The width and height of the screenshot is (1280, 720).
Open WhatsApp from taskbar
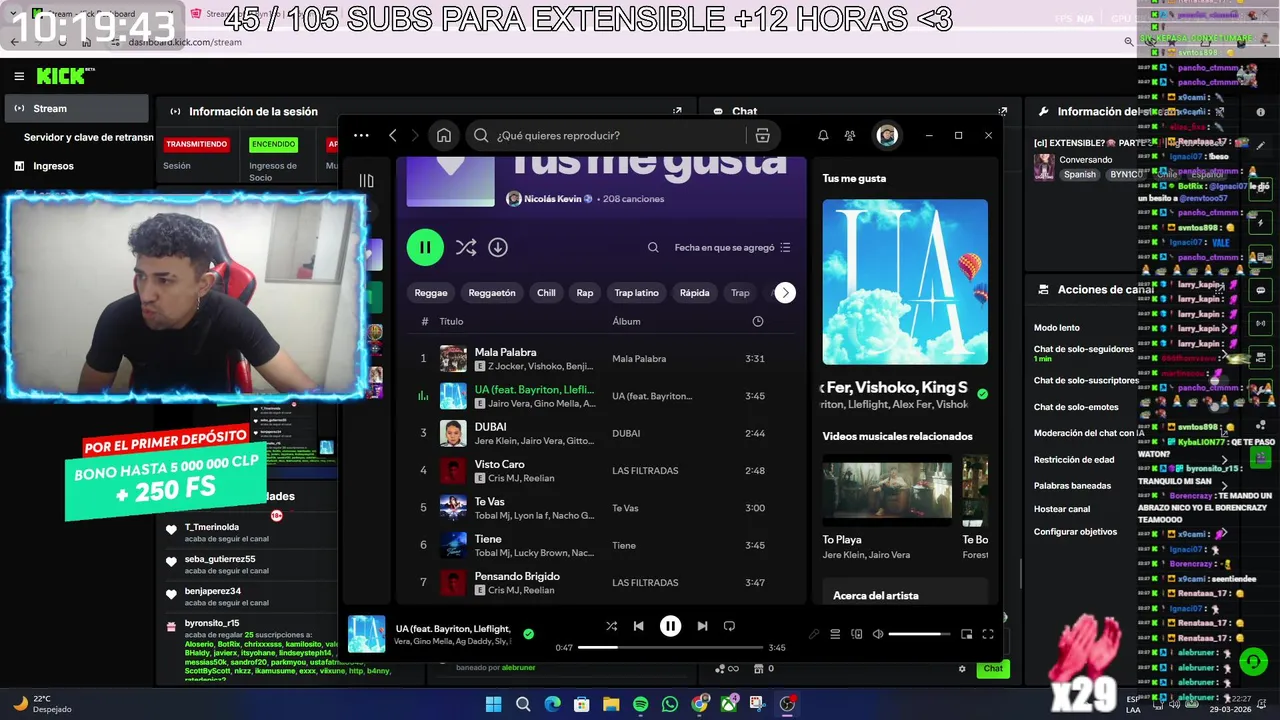click(669, 704)
